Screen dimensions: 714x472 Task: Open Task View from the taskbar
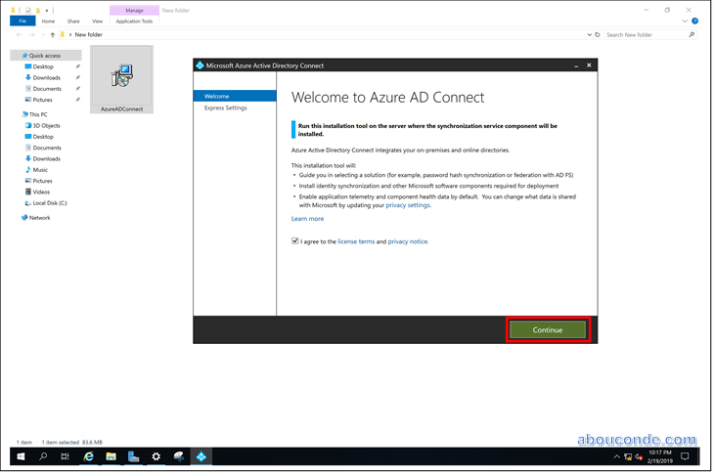(x=64, y=456)
